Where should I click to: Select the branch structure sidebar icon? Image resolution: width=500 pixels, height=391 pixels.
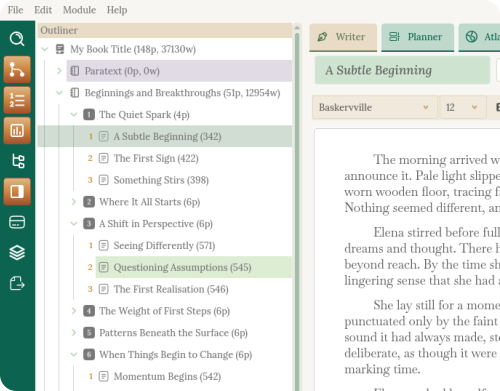17,69
